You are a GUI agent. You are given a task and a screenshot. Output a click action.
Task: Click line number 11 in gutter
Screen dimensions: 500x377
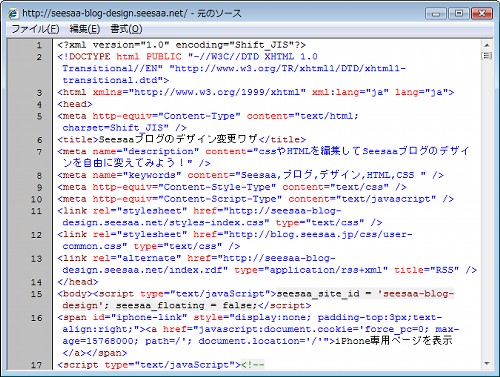point(36,211)
